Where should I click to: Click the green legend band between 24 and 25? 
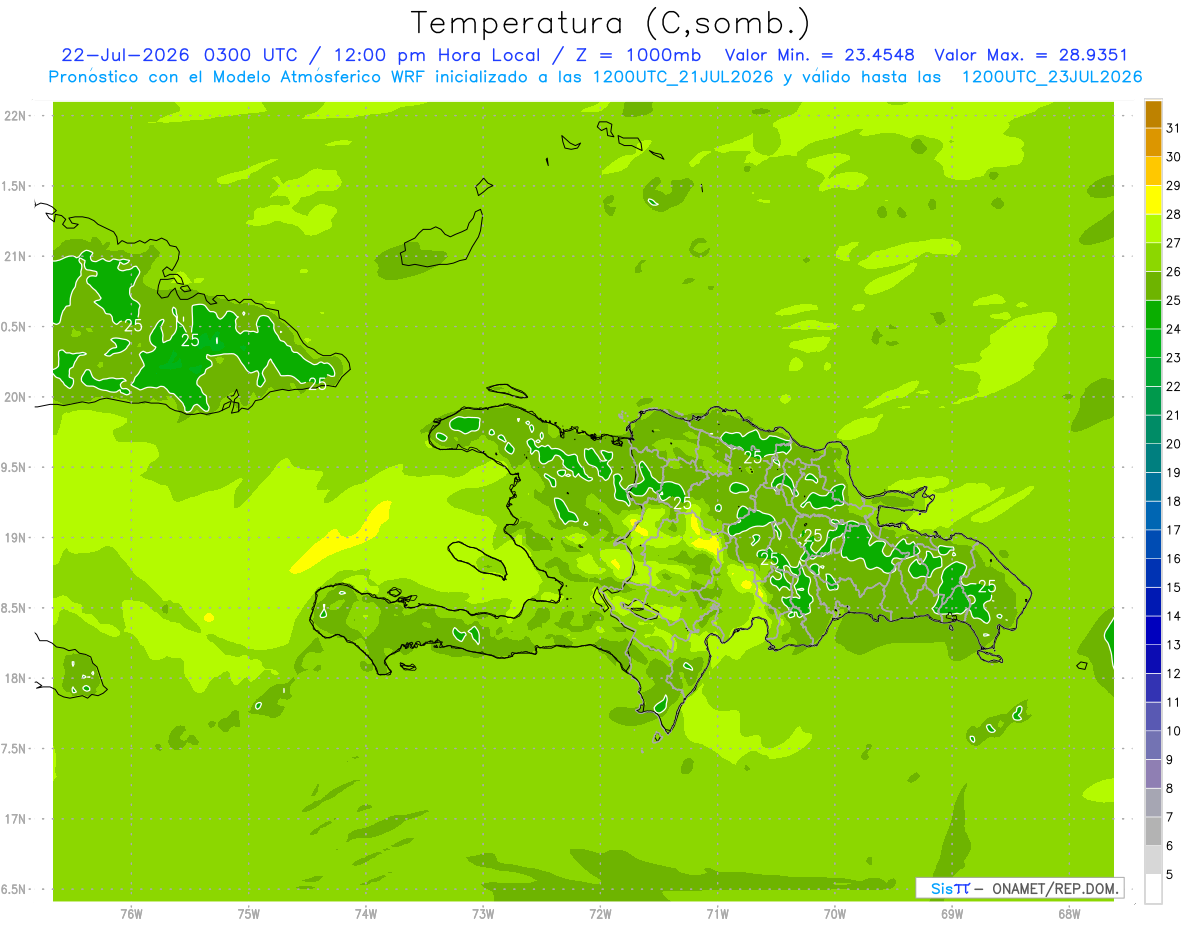pyautogui.click(x=1153, y=314)
